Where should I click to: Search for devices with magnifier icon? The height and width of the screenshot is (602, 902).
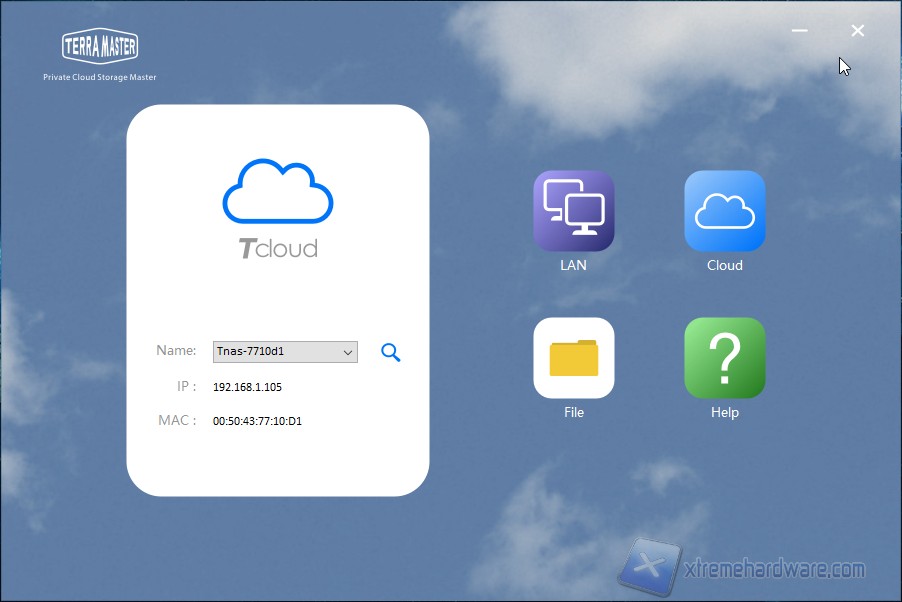[x=391, y=352]
